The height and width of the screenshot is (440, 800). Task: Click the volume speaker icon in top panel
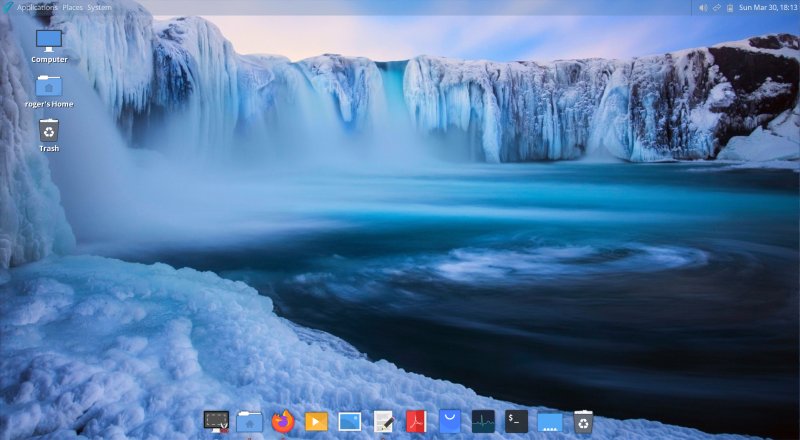(702, 7)
